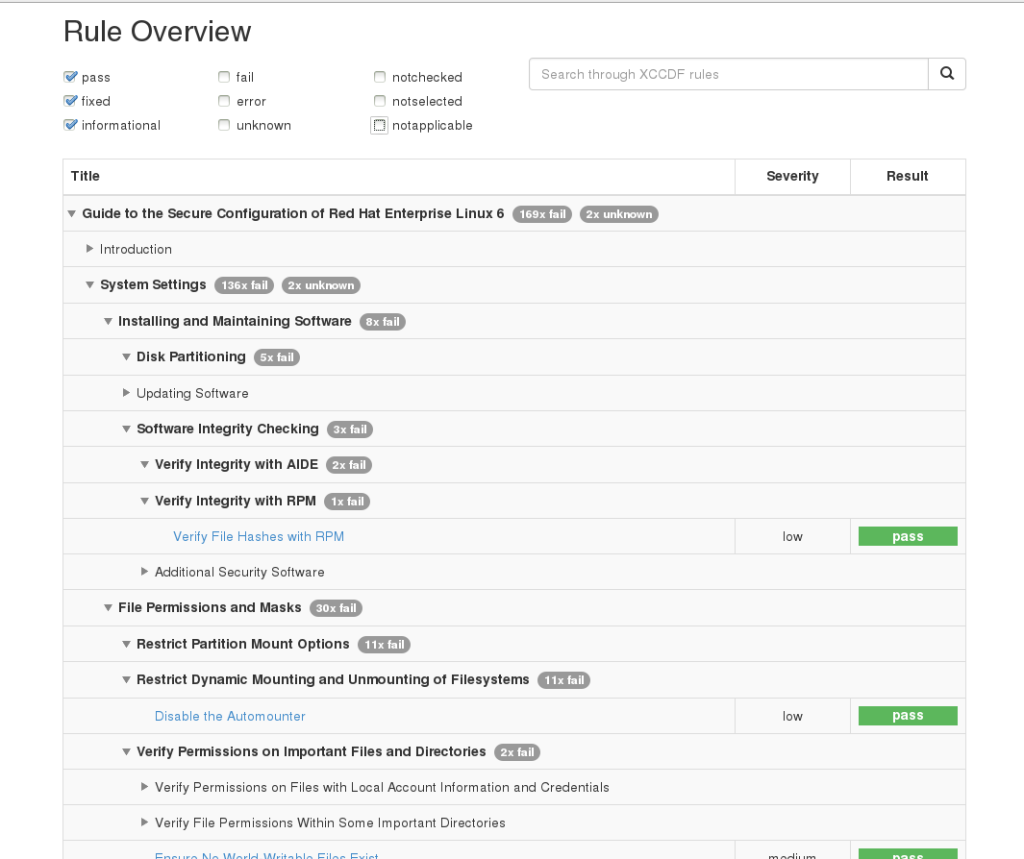Image resolution: width=1024 pixels, height=859 pixels.
Task: Focus the Search through XCCDF rules field
Action: 729,74
